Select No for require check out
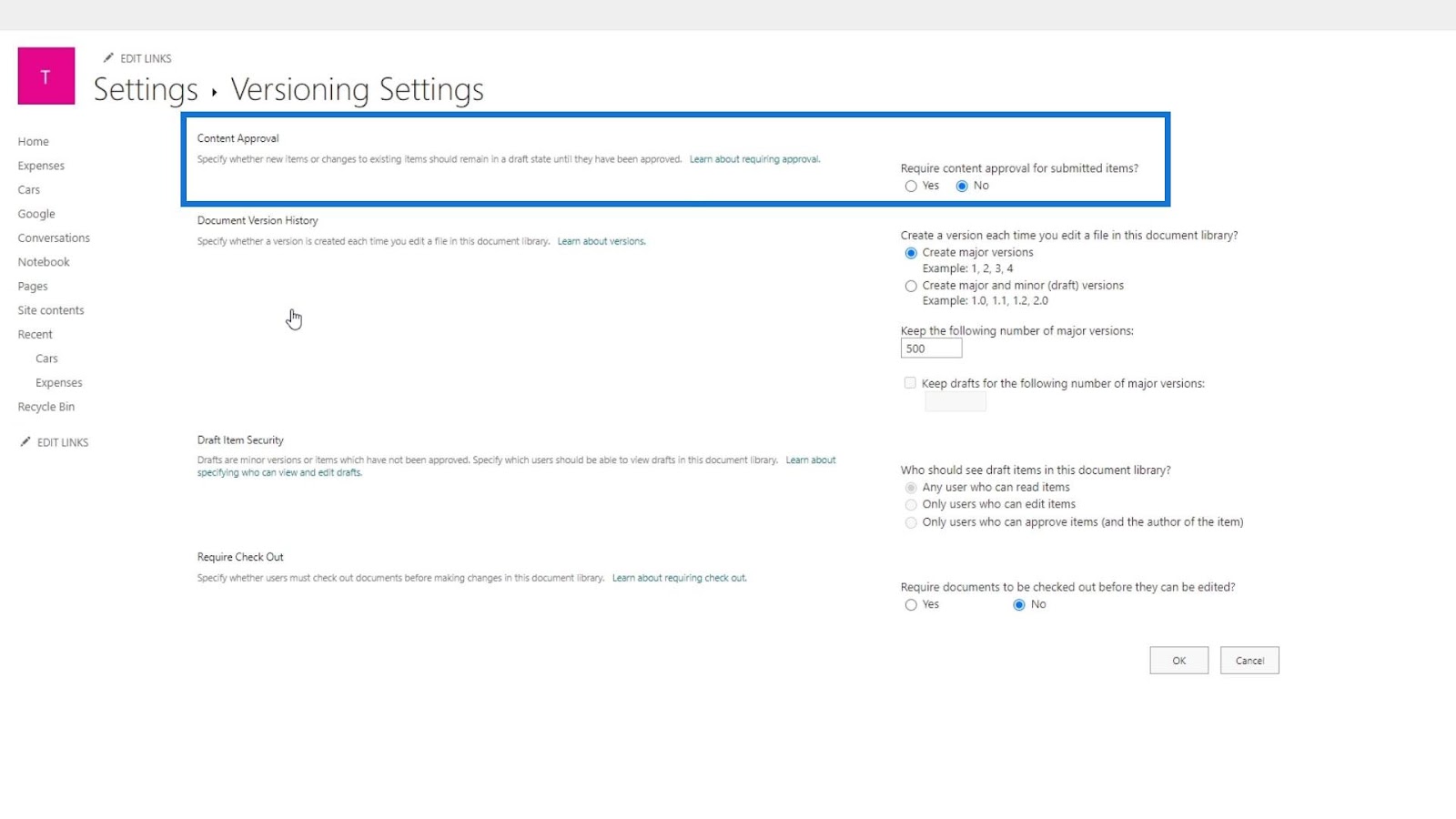The height and width of the screenshot is (819, 1456). point(1019,605)
